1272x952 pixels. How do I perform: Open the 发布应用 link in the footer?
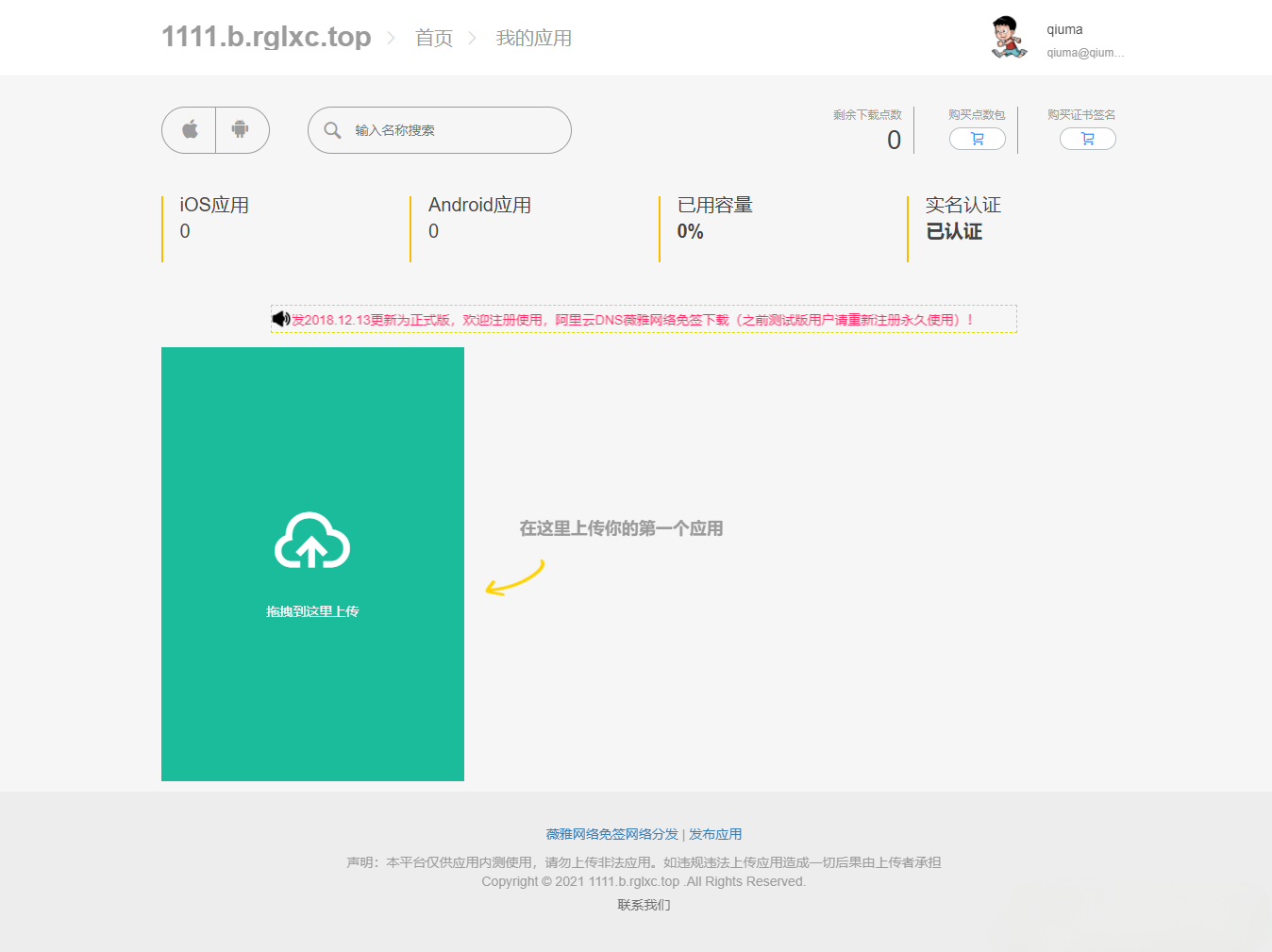point(714,834)
